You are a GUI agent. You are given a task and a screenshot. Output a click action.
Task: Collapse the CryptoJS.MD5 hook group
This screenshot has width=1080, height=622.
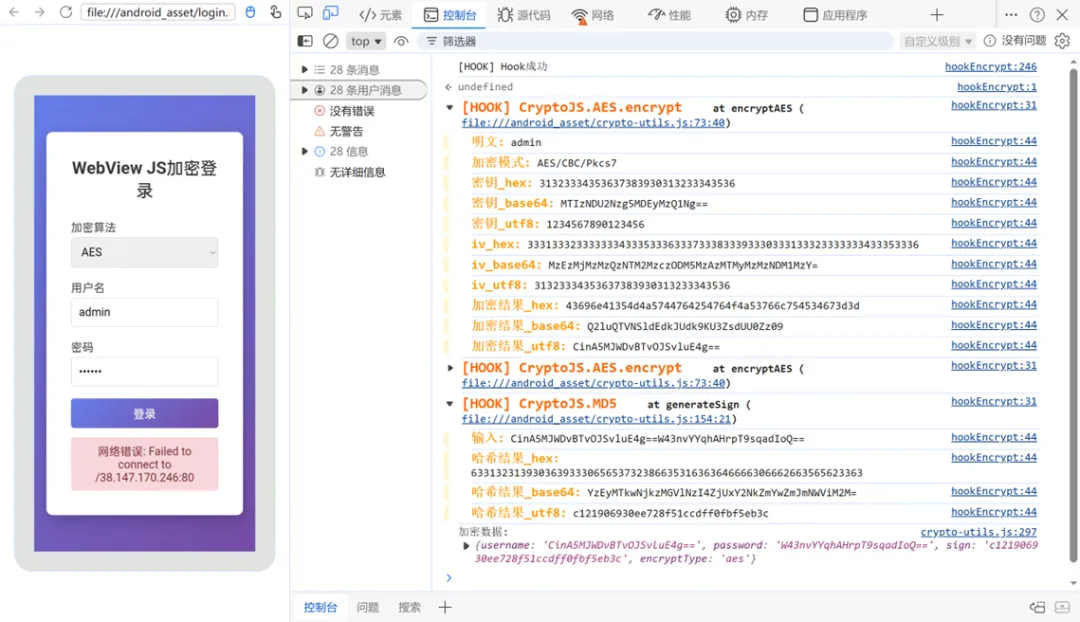click(450, 404)
